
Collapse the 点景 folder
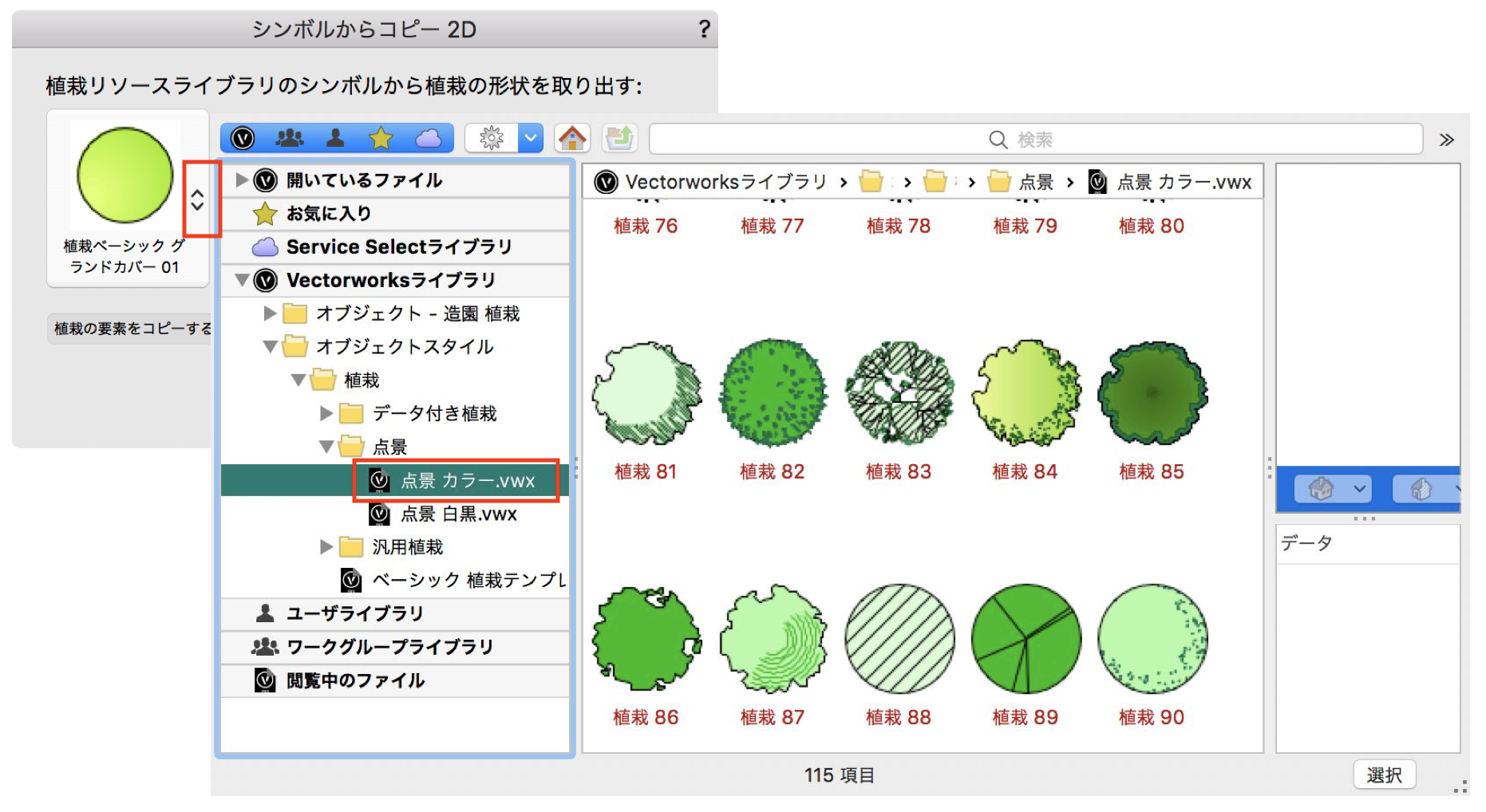[326, 447]
